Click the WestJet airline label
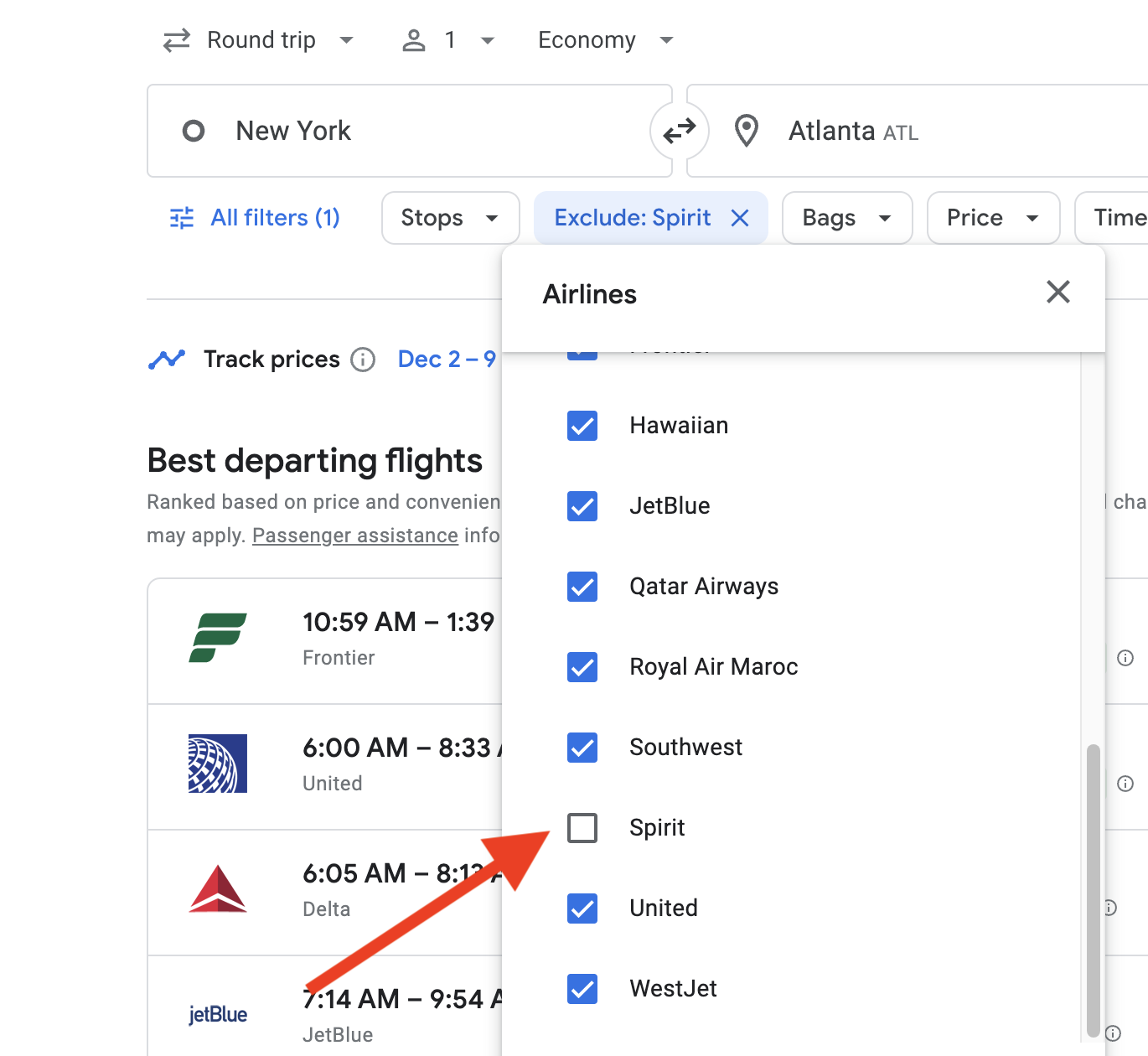Screen dimensions: 1148x1056 tap(674, 989)
